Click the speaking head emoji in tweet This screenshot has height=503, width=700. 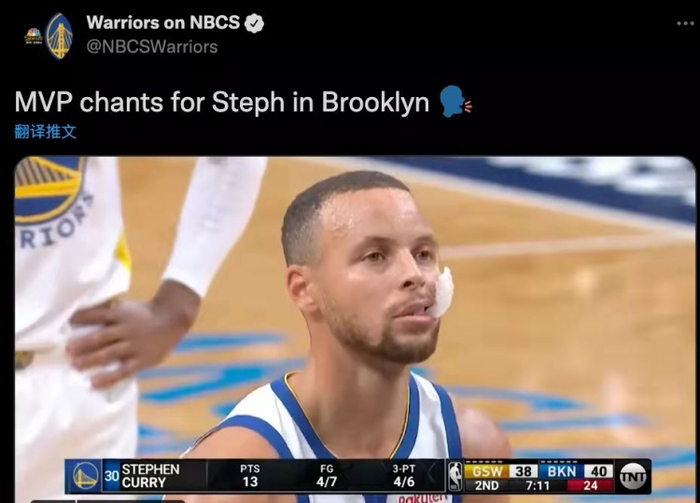pos(454,102)
